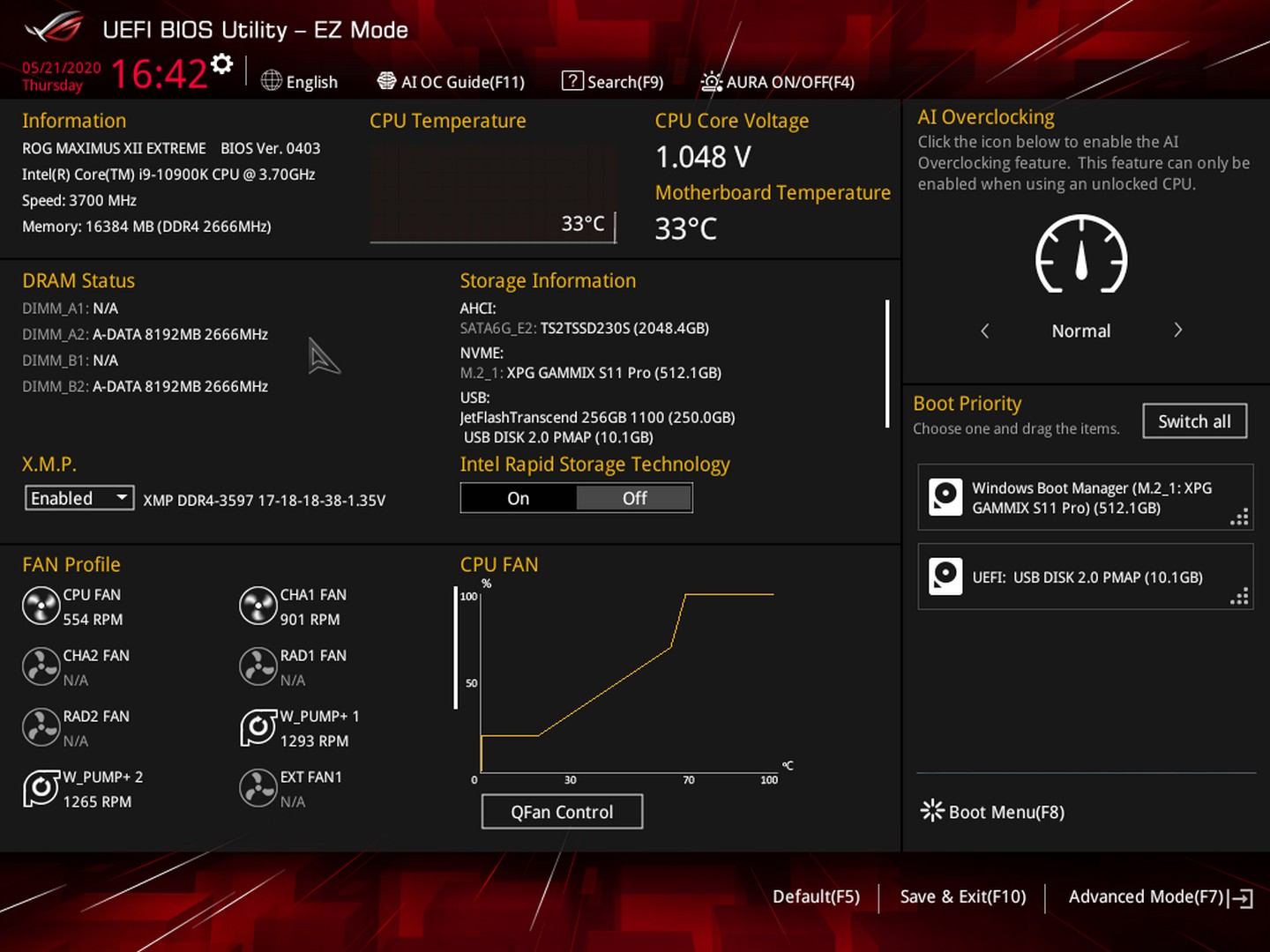Click the 901 RPM CHA1 fan speed
The height and width of the screenshot is (952, 1270).
tap(310, 620)
